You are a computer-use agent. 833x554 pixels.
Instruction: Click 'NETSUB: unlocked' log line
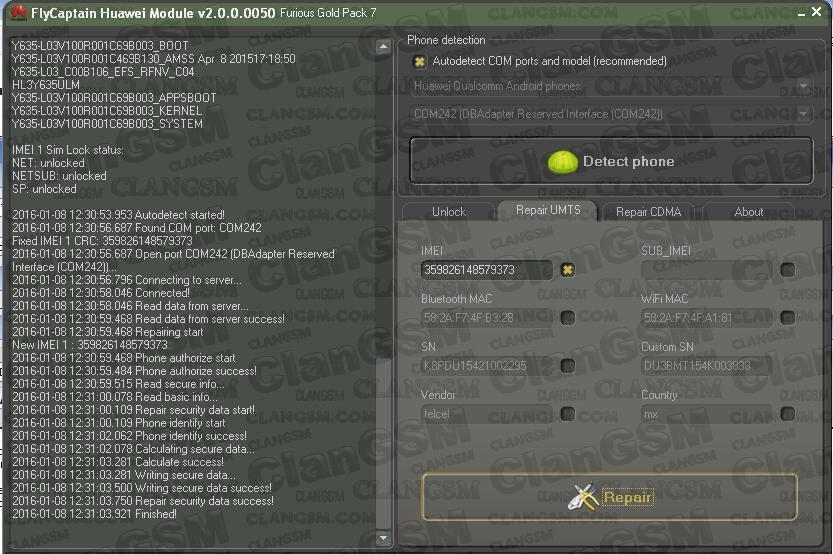59,176
